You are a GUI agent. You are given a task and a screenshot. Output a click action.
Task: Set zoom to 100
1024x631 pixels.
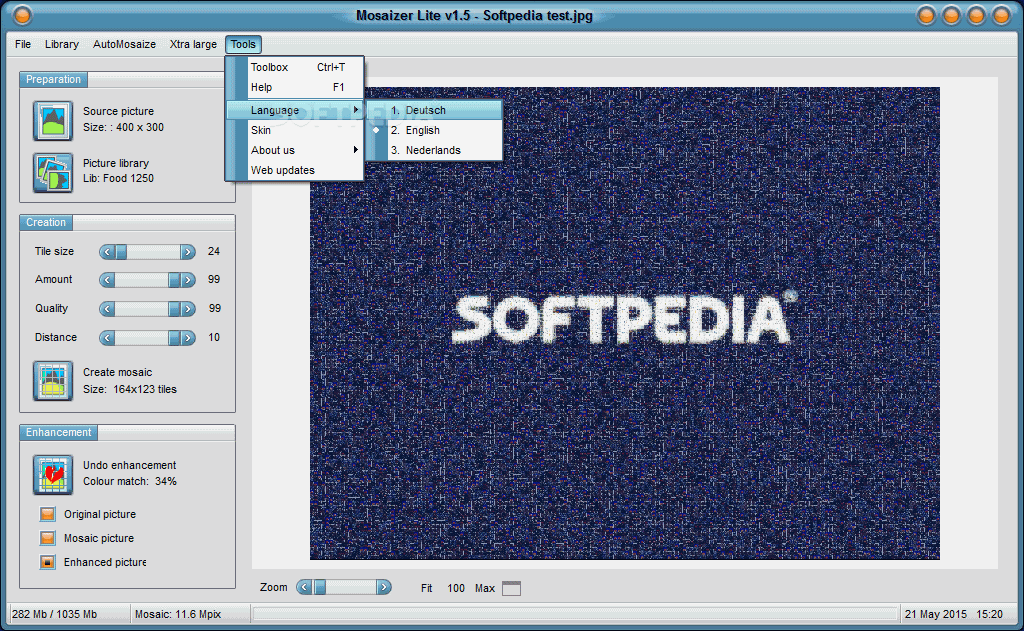(x=456, y=589)
